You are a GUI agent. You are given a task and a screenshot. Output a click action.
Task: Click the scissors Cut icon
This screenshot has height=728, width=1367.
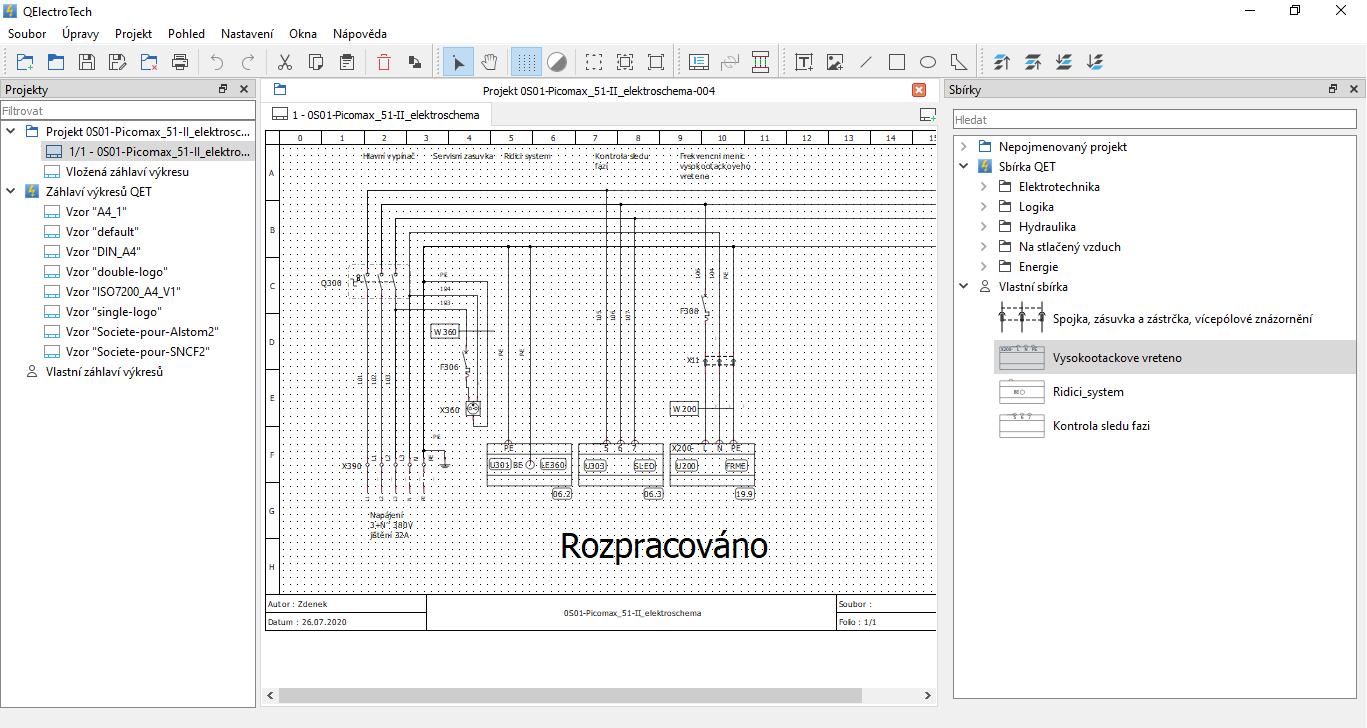click(285, 62)
